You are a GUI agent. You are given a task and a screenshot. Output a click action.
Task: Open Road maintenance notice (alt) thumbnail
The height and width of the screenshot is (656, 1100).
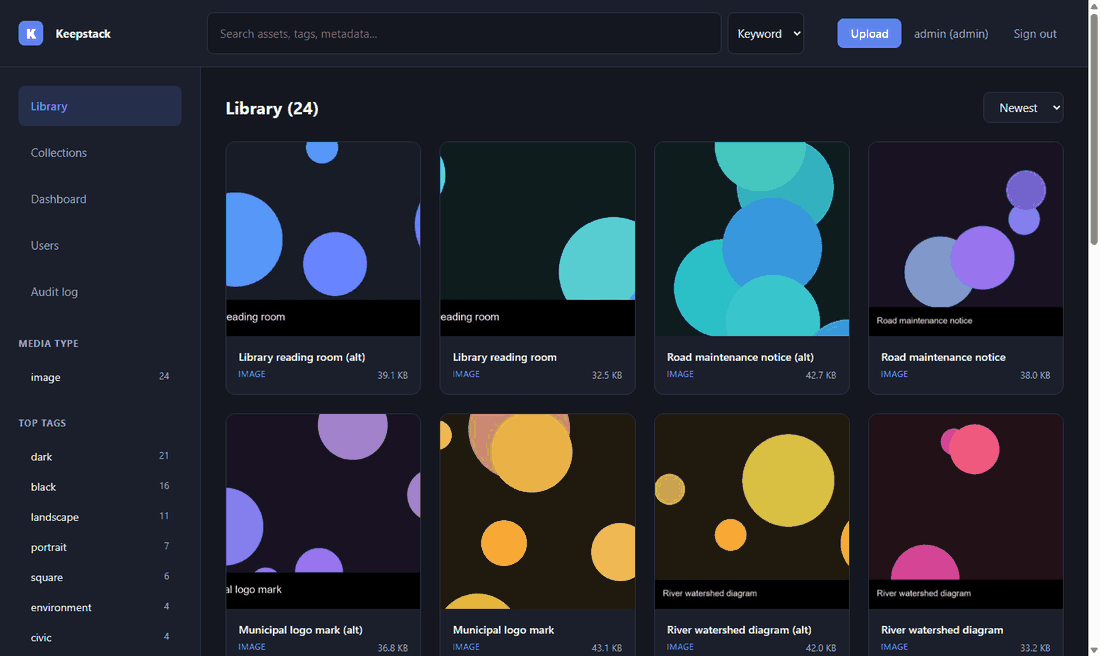(752, 239)
